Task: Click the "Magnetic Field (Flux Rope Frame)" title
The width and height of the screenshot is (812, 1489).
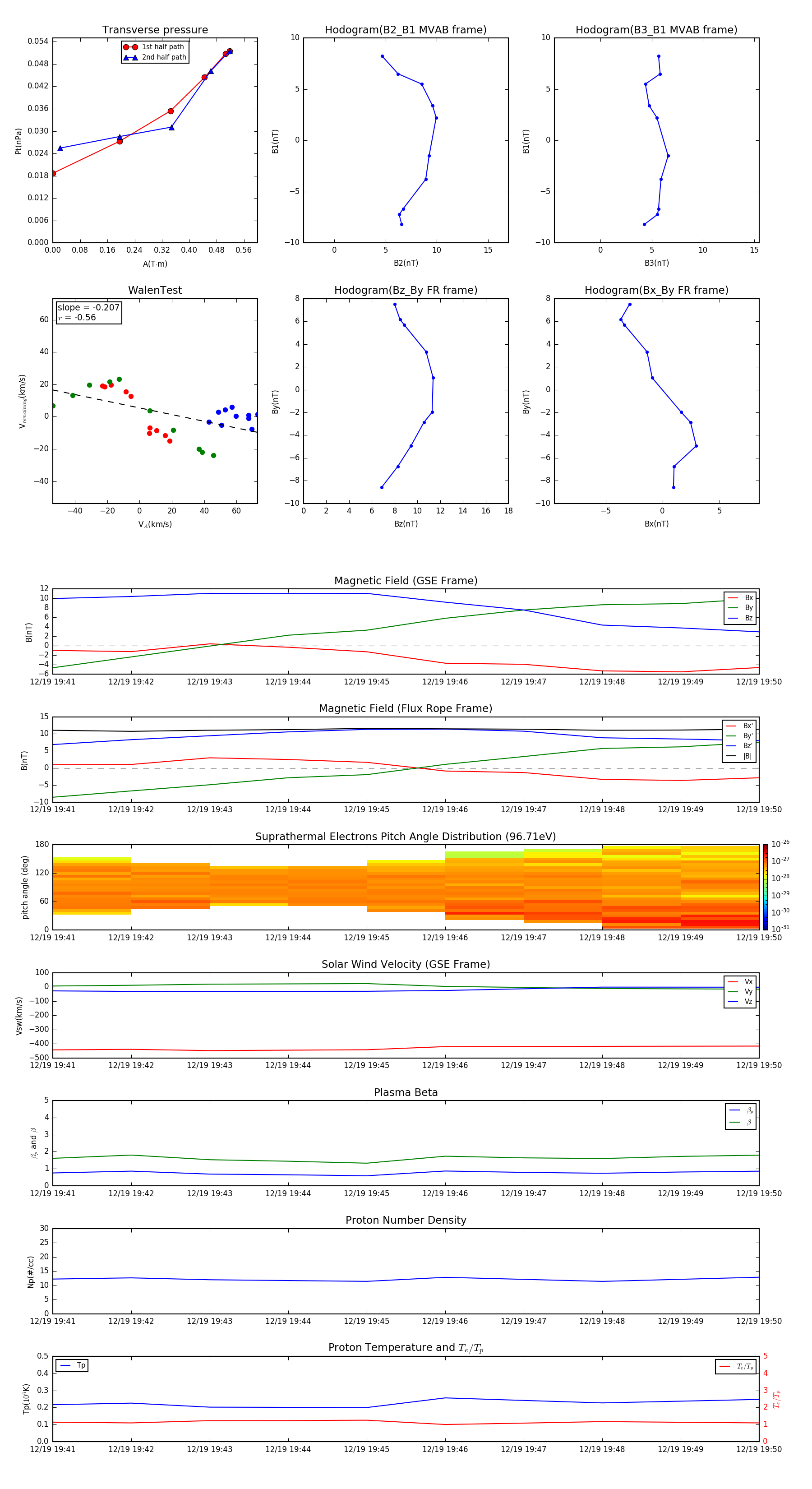Action: pyautogui.click(x=406, y=709)
